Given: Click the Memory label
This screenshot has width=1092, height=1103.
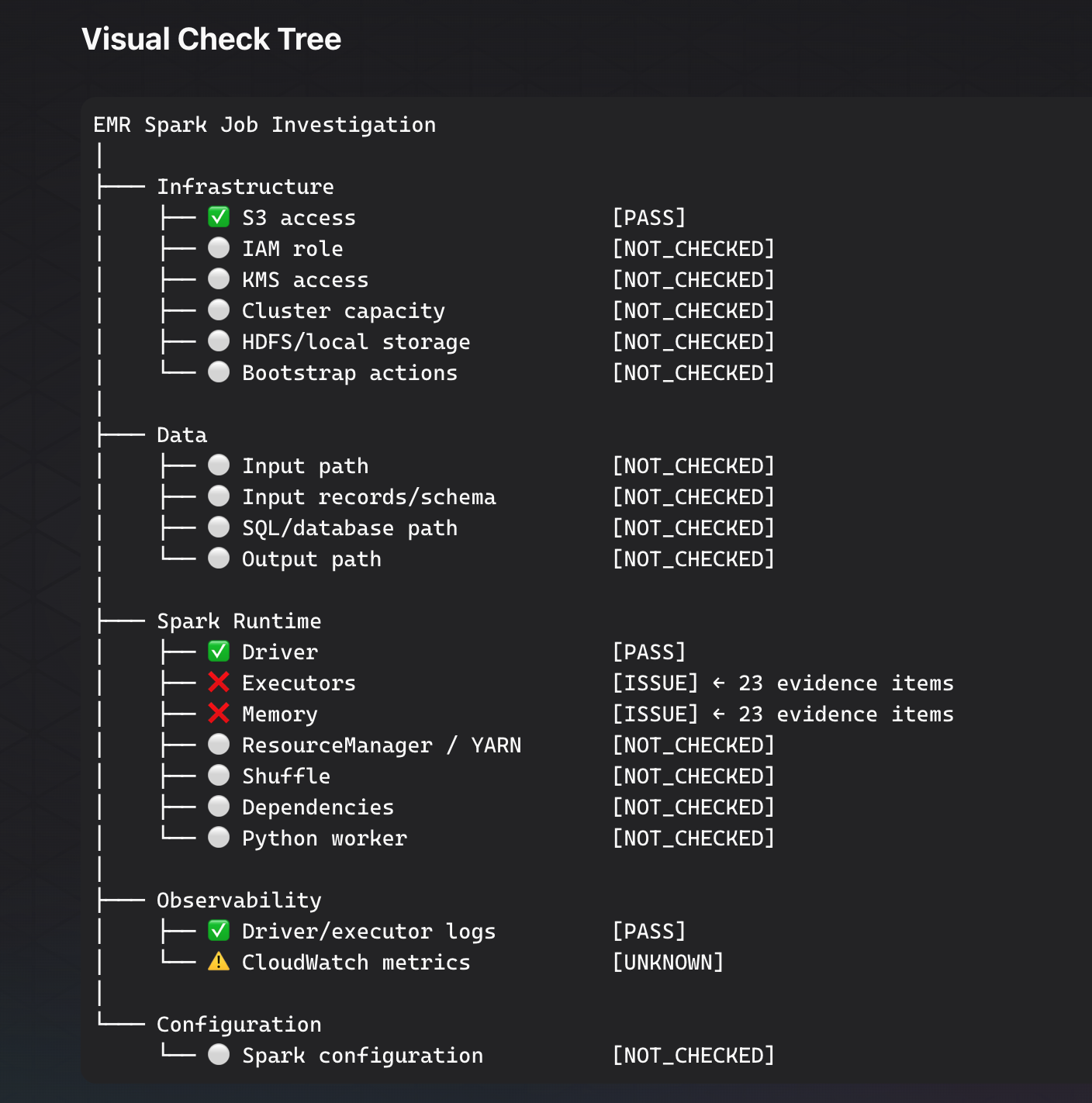Looking at the screenshot, I should coord(280,714).
